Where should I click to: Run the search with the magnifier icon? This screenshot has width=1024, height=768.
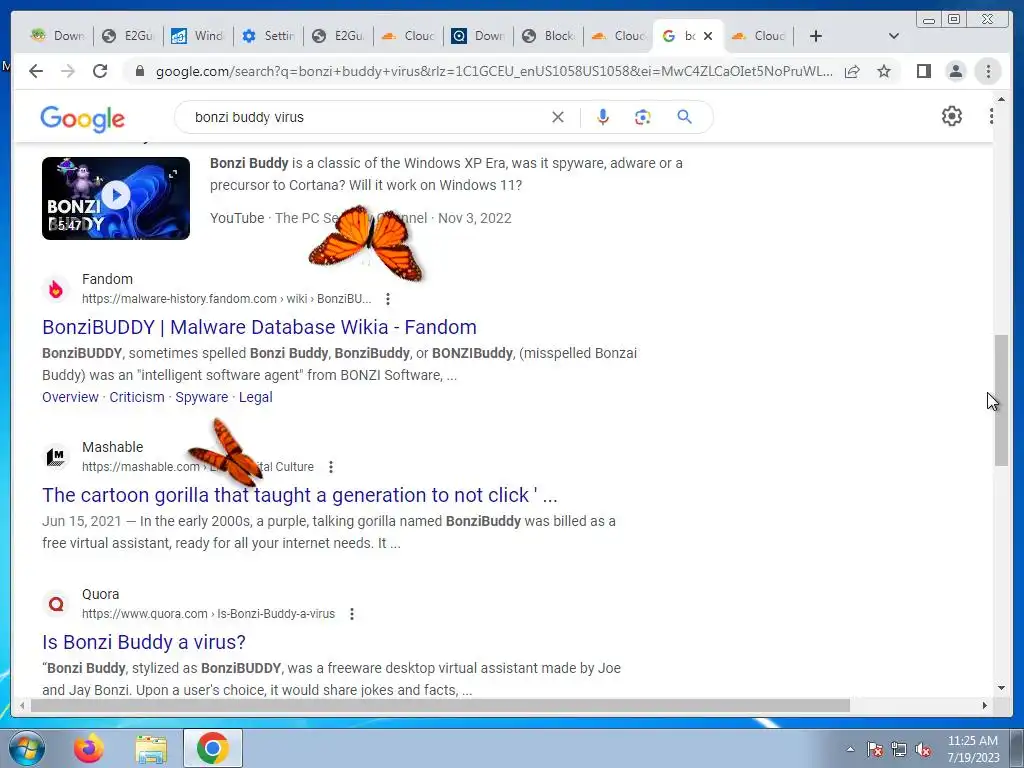tap(684, 117)
